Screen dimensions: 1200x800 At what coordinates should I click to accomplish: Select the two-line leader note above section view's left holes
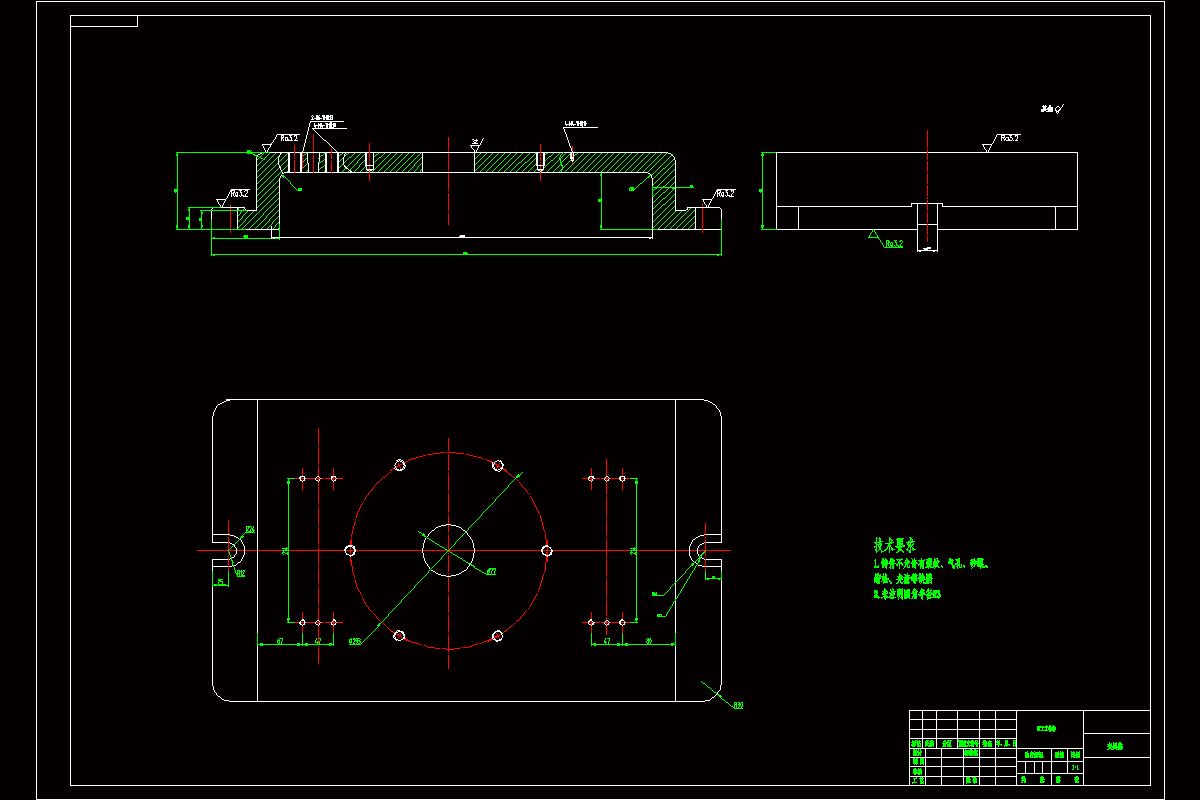click(x=327, y=122)
